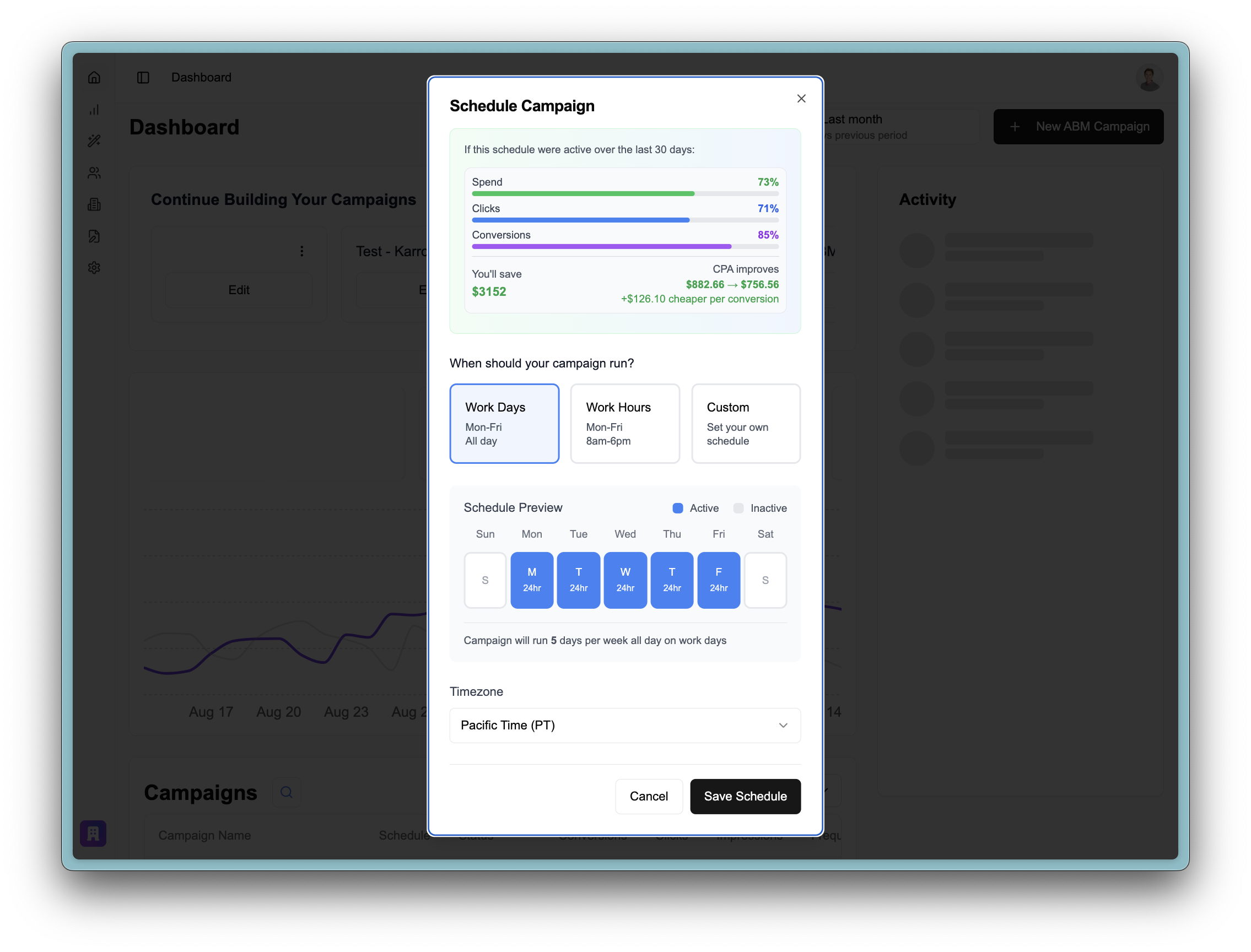Open the document sidebar icon
The width and height of the screenshot is (1251, 952).
[94, 236]
